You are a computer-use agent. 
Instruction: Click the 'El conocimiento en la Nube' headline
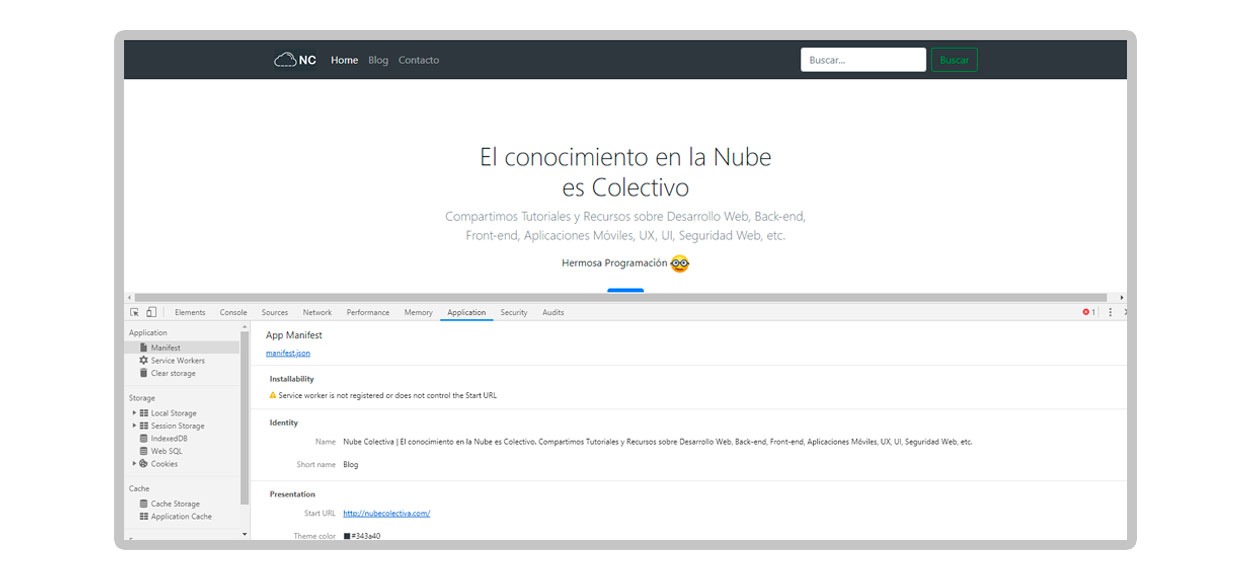tap(626, 157)
